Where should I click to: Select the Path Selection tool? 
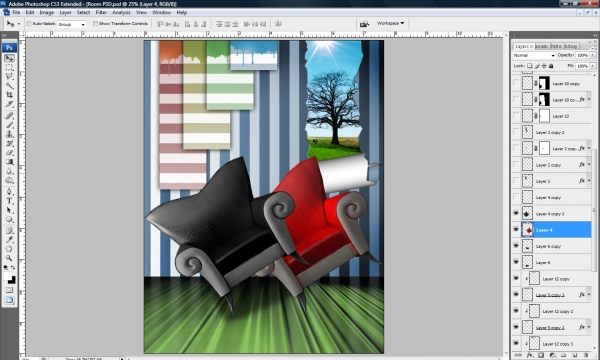9,210
